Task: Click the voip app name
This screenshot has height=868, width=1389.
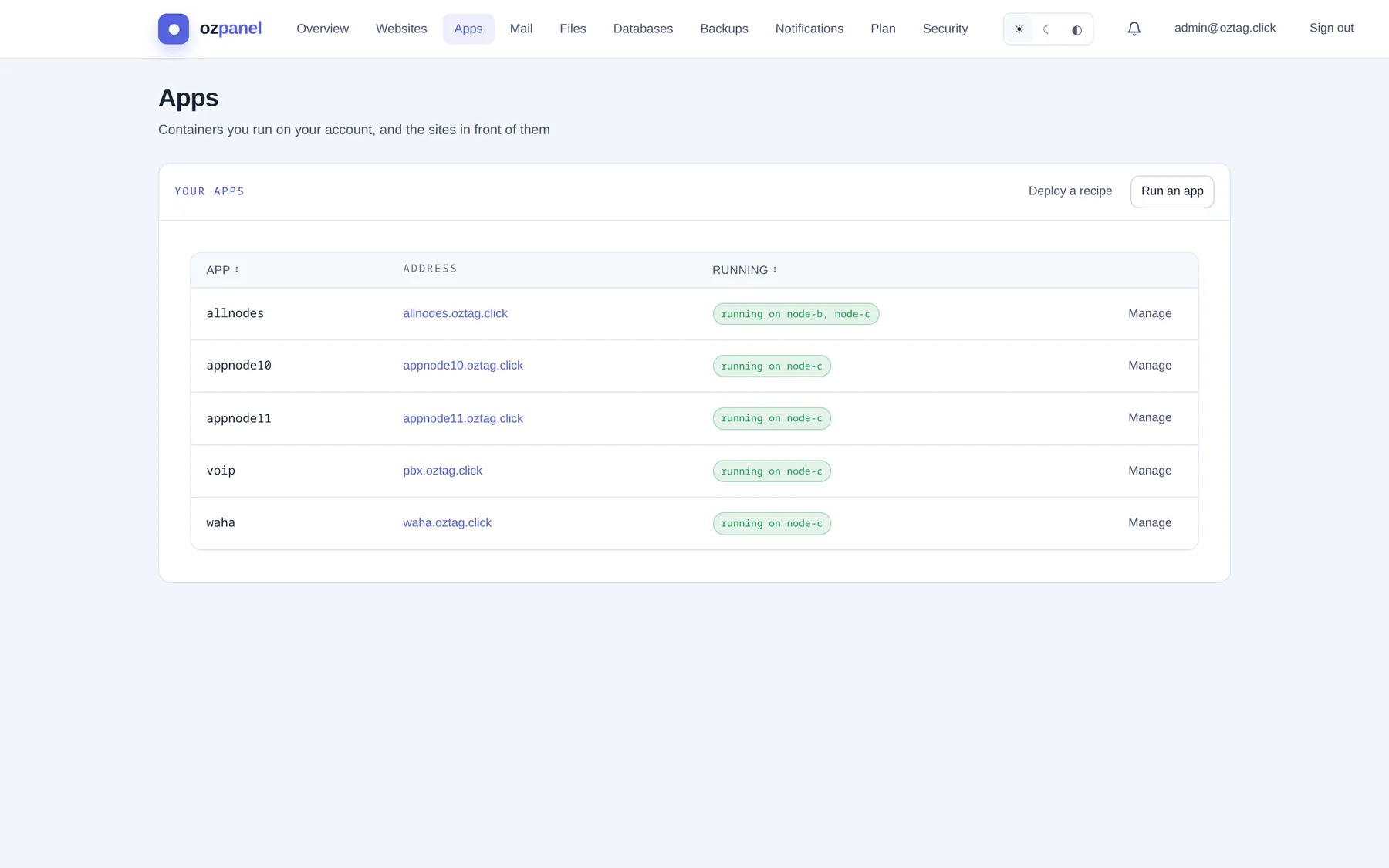Action: (221, 471)
